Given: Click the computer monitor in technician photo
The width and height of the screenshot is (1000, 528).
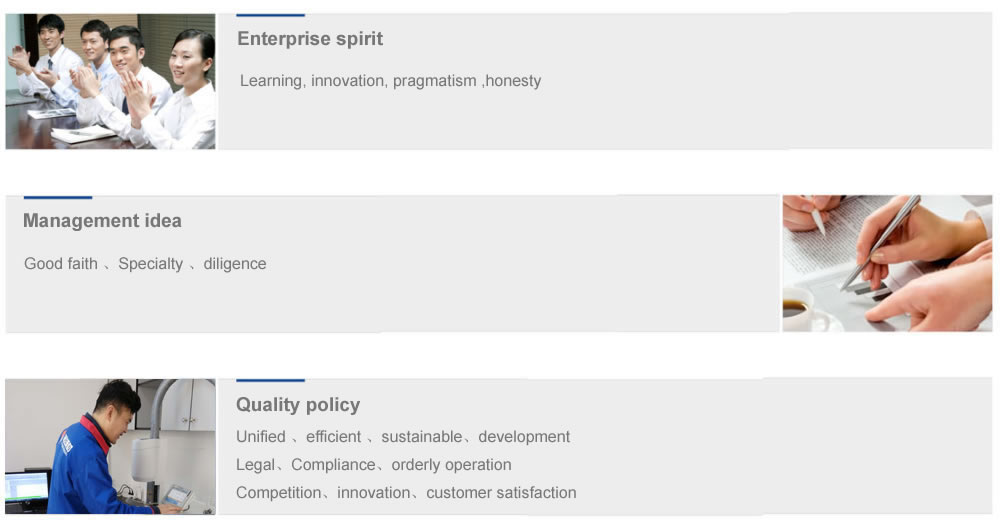Looking at the screenshot, I should [27, 490].
